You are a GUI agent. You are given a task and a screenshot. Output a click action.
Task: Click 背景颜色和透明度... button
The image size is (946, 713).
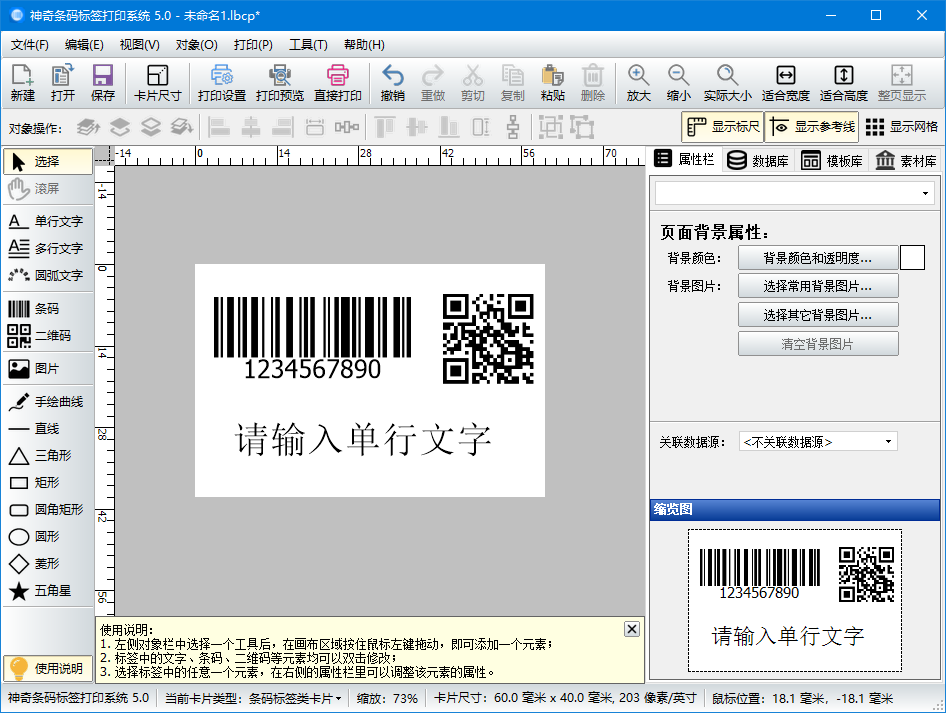[817, 258]
